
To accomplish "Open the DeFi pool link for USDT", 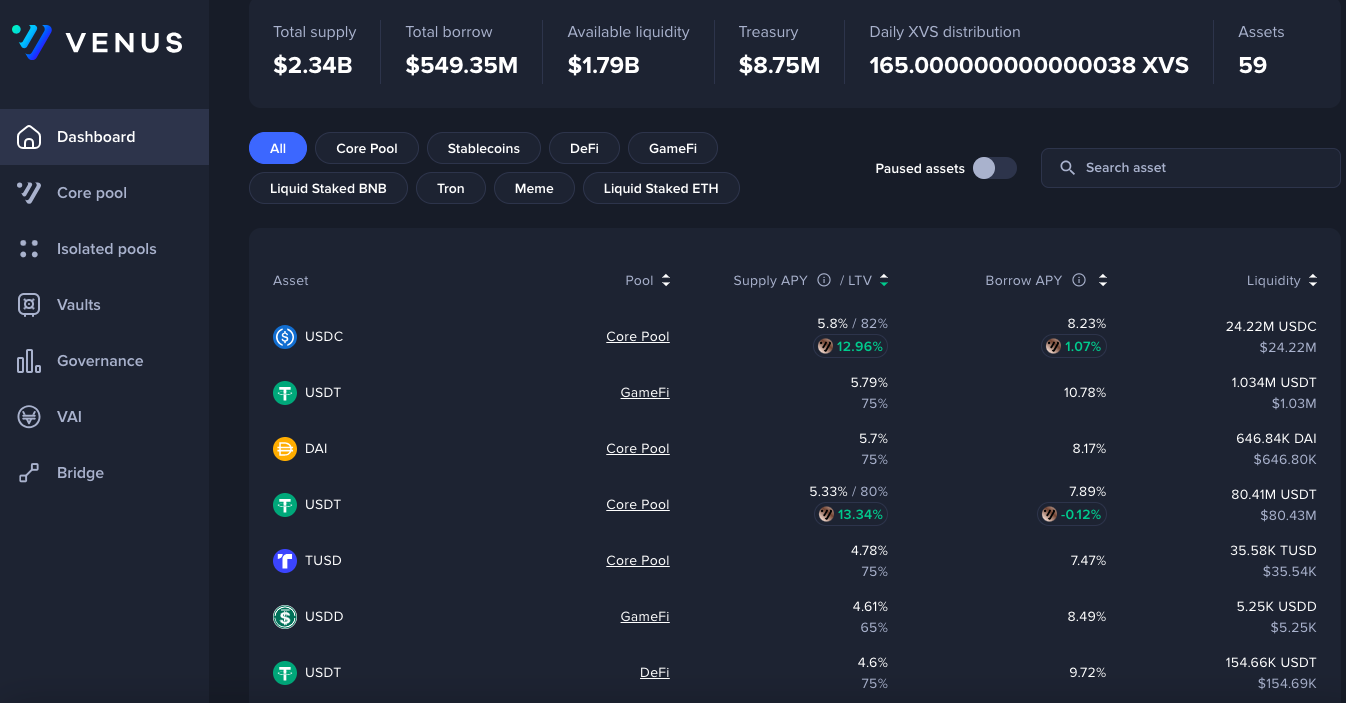I will pos(655,673).
